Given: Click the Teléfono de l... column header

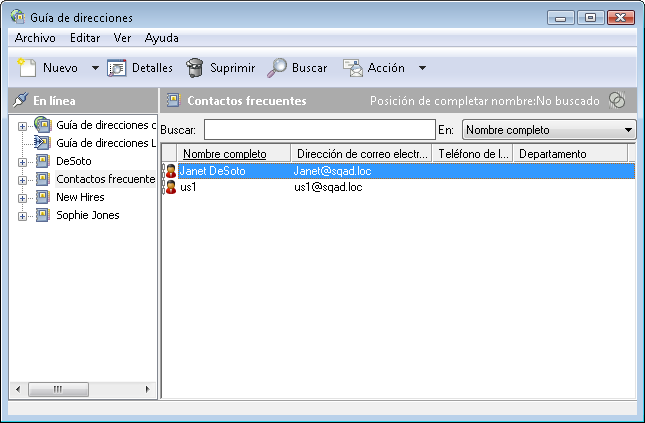Looking at the screenshot, I should coord(473,153).
